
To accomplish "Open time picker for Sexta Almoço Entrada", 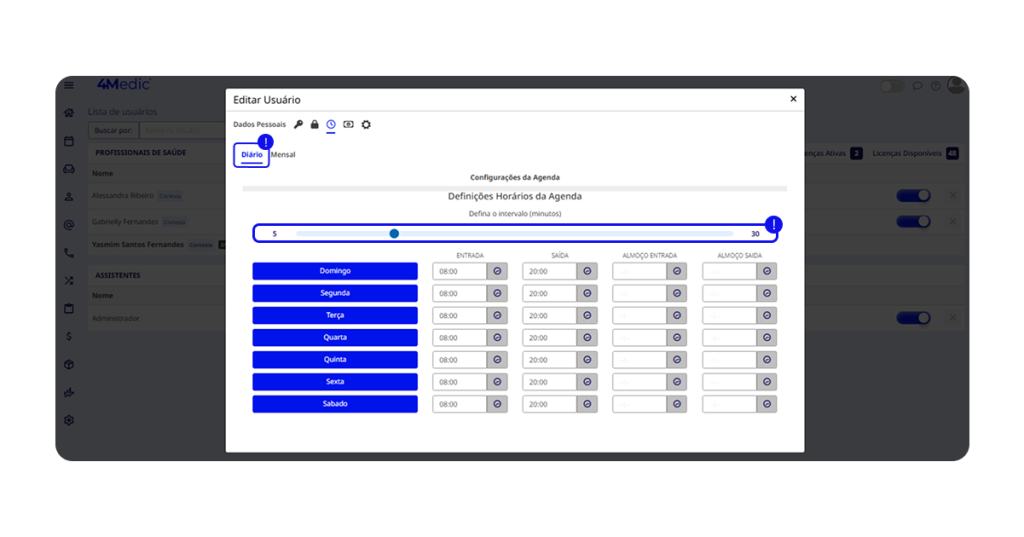I will pos(677,382).
